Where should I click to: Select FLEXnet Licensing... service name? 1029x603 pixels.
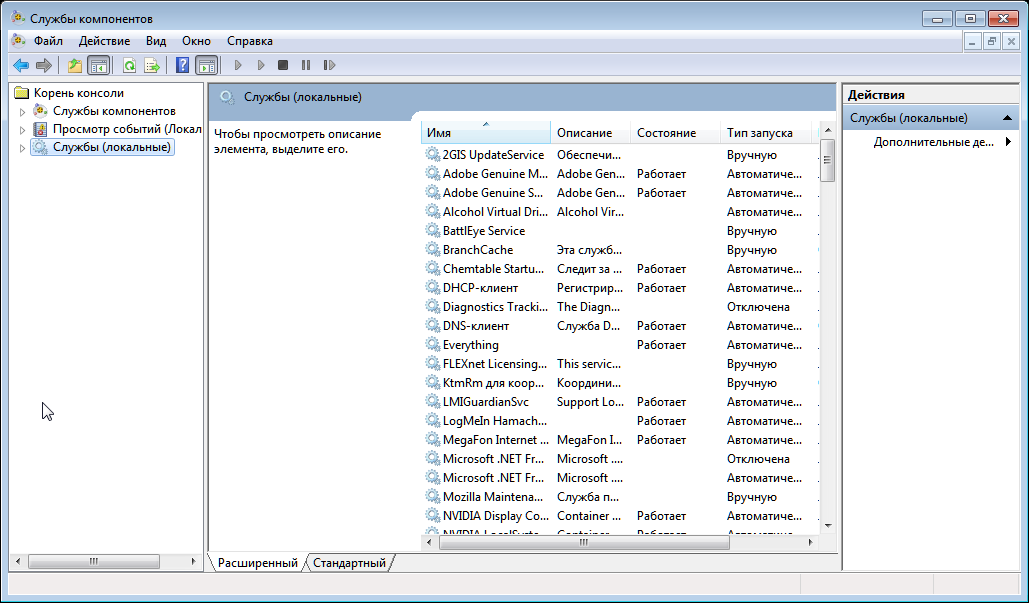point(495,364)
